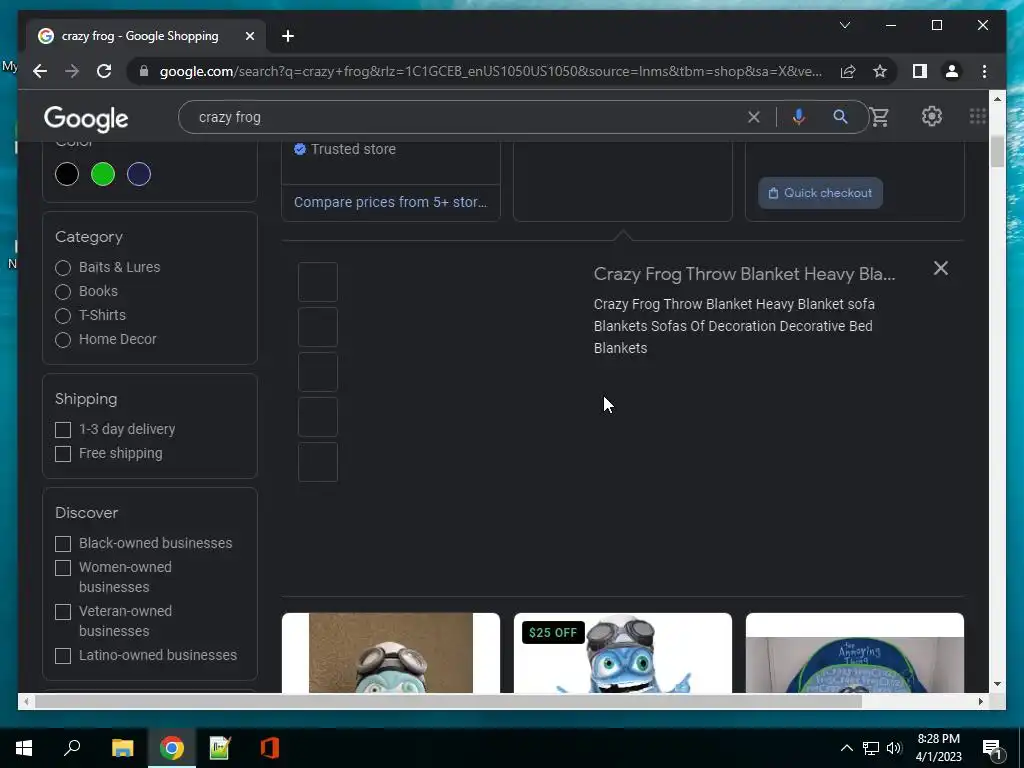Screen dimensions: 1024x768
Task: Close the Throw Blanket detail panel
Action: [x=940, y=268]
